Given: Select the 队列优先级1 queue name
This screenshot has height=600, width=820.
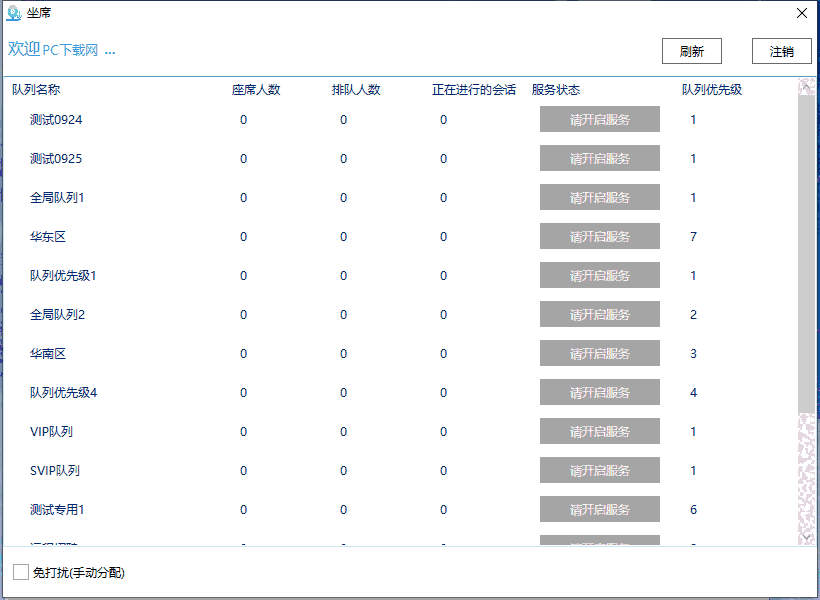Looking at the screenshot, I should [63, 275].
